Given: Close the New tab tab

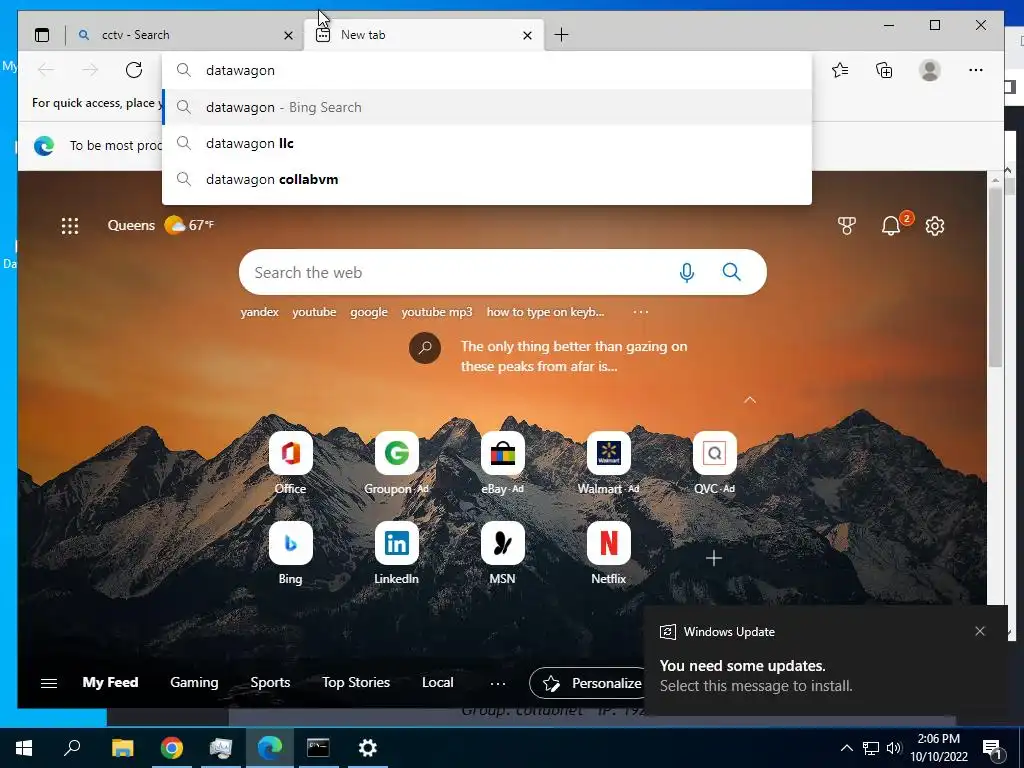Looking at the screenshot, I should 527,35.
